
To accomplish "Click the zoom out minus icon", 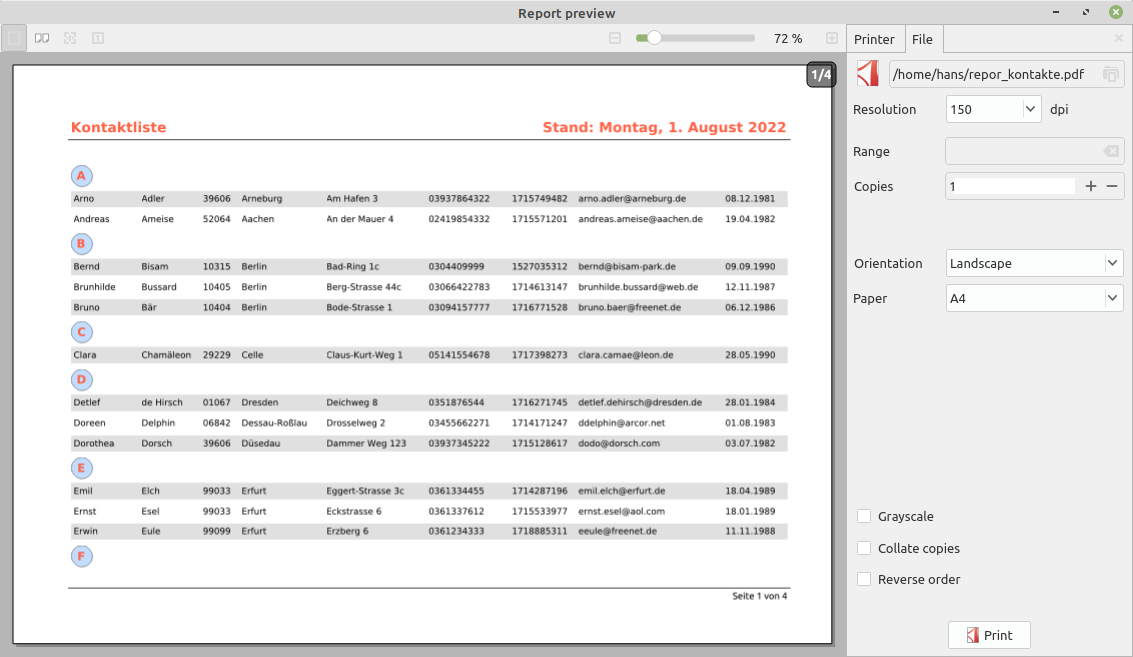I will (x=615, y=38).
